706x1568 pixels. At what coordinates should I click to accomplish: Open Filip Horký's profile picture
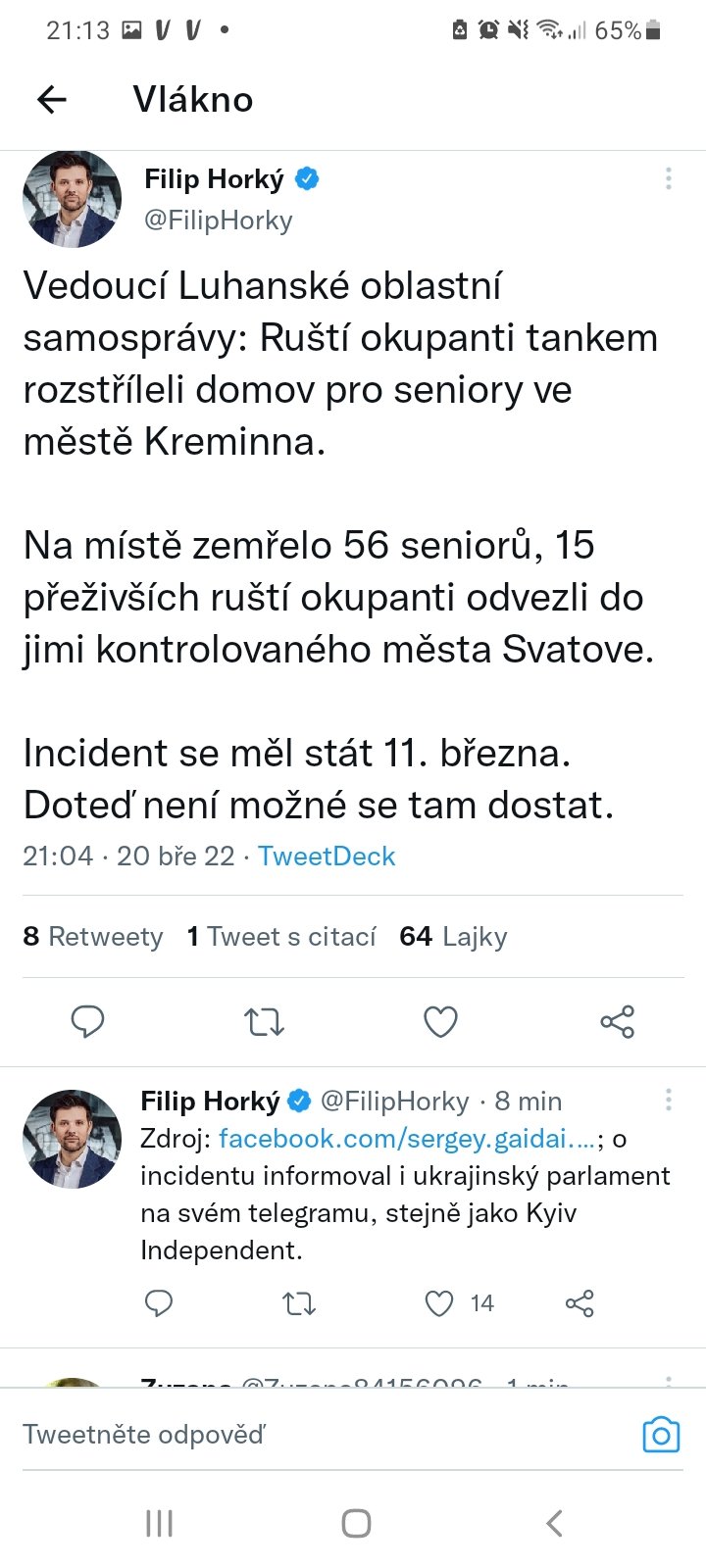coord(73,199)
